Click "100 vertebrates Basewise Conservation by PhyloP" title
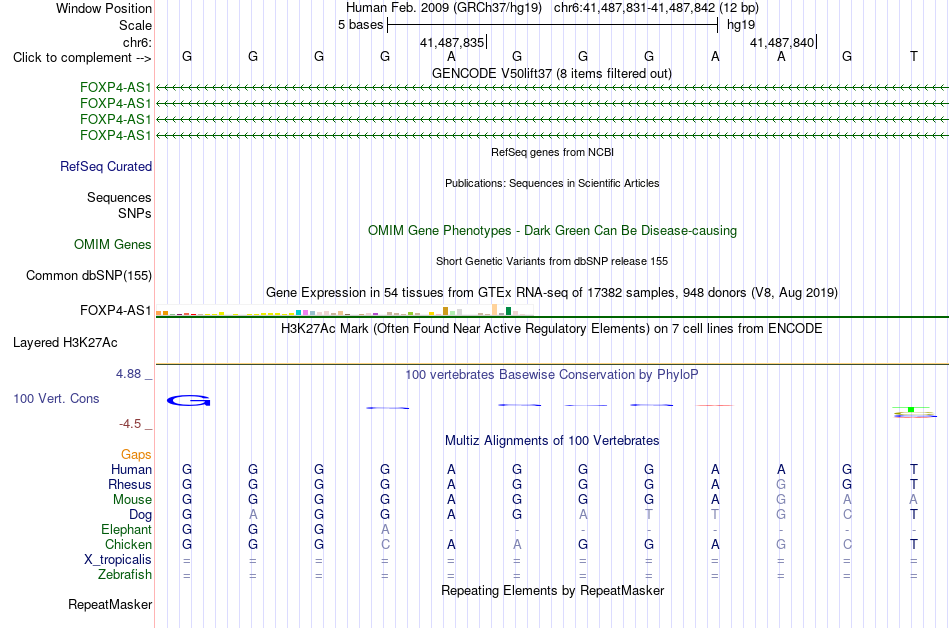 (x=552, y=375)
